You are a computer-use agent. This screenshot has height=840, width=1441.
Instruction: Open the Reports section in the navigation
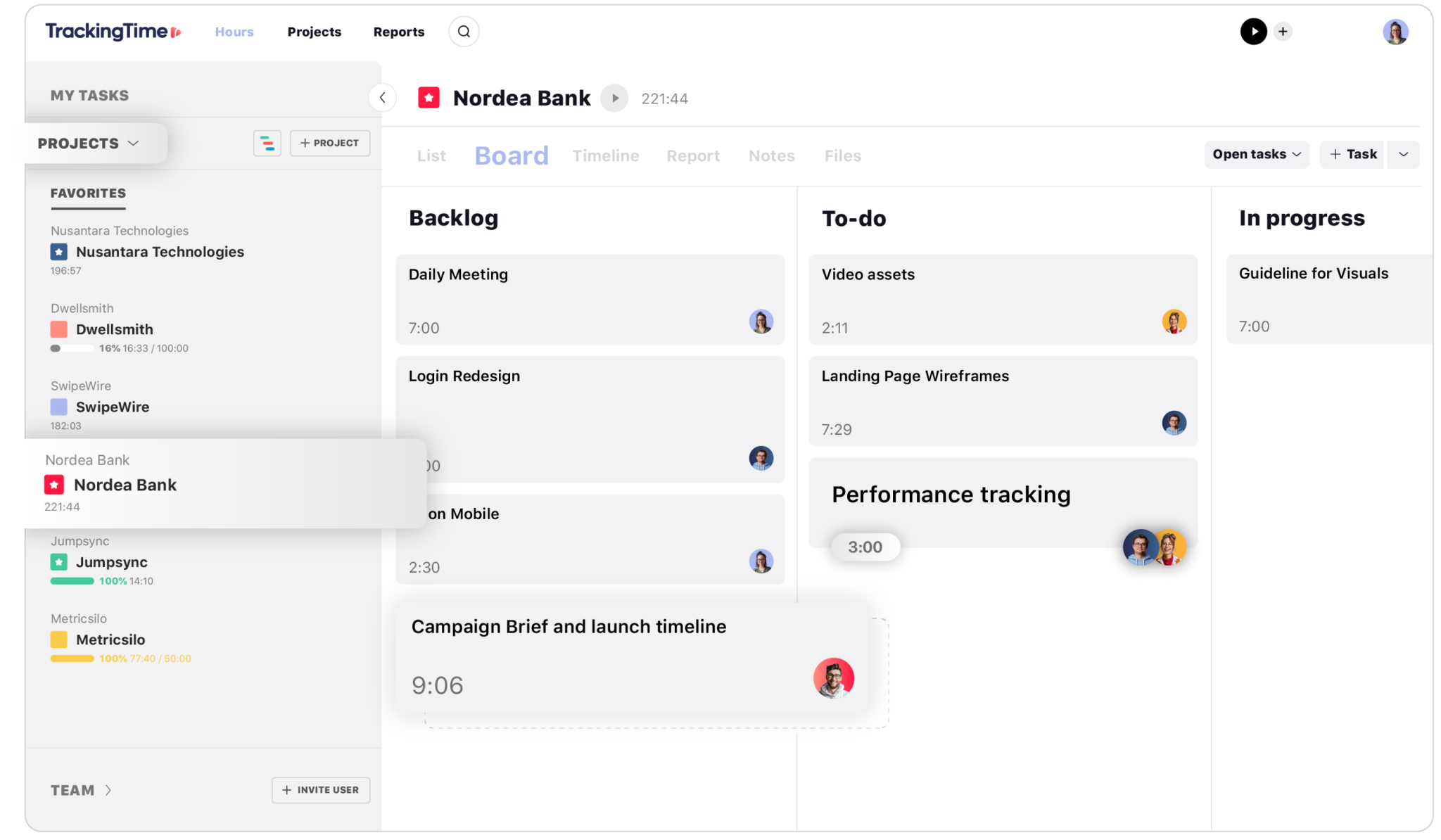(x=398, y=32)
